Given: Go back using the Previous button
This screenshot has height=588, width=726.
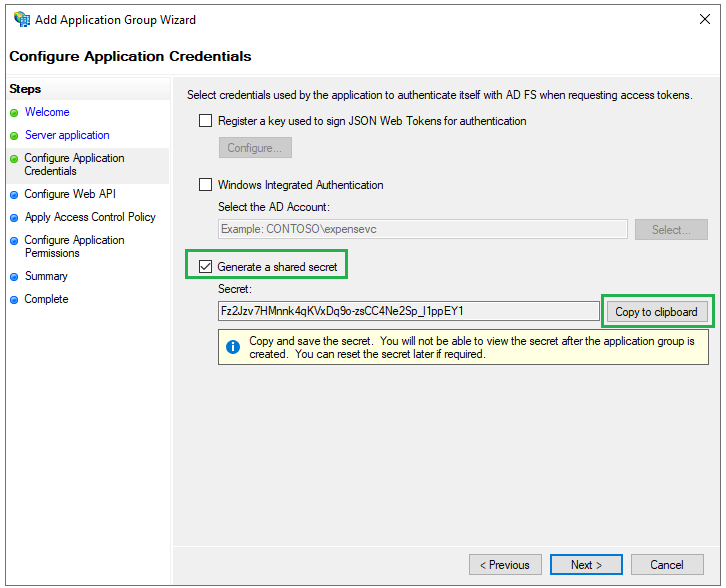Looking at the screenshot, I should tap(505, 565).
